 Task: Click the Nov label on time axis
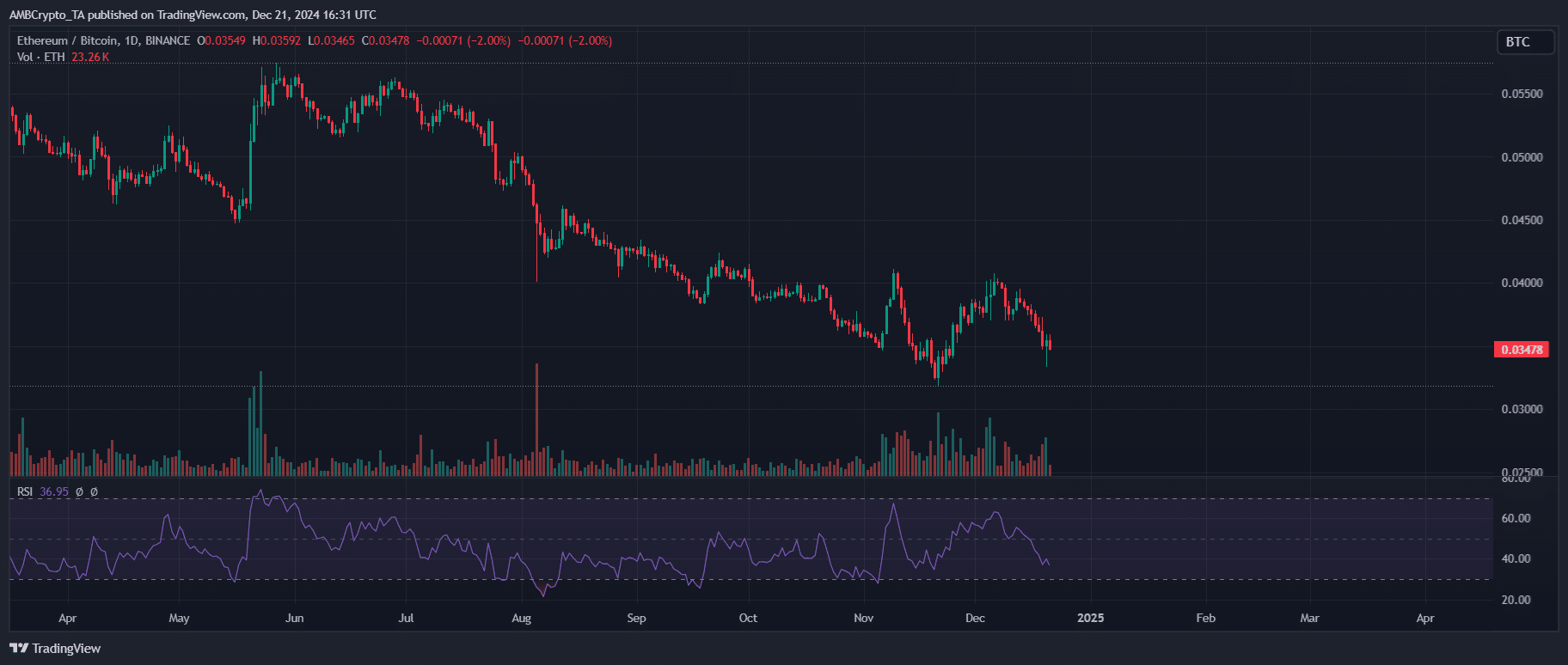pyautogui.click(x=864, y=618)
